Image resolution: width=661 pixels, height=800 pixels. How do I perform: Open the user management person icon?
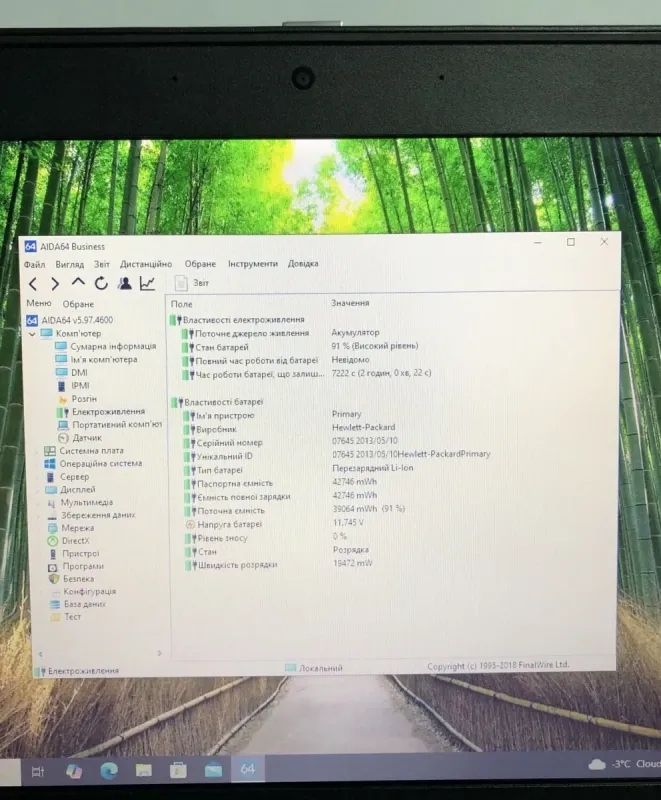click(125, 283)
